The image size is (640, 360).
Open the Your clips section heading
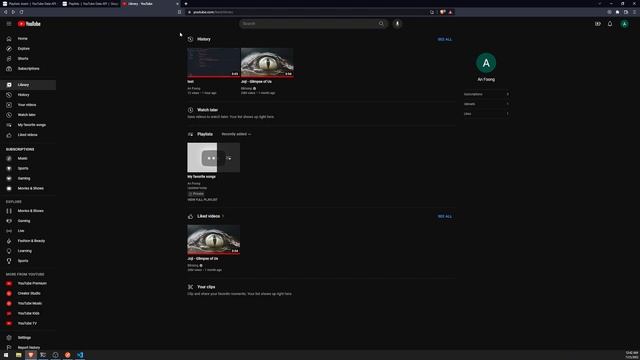(206, 287)
